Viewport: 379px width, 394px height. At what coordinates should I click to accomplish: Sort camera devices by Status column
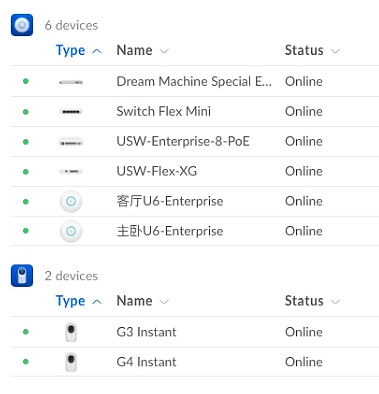coord(312,301)
